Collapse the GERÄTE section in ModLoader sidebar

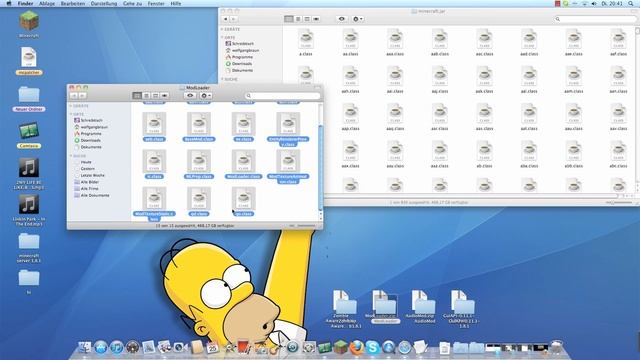click(x=71, y=106)
